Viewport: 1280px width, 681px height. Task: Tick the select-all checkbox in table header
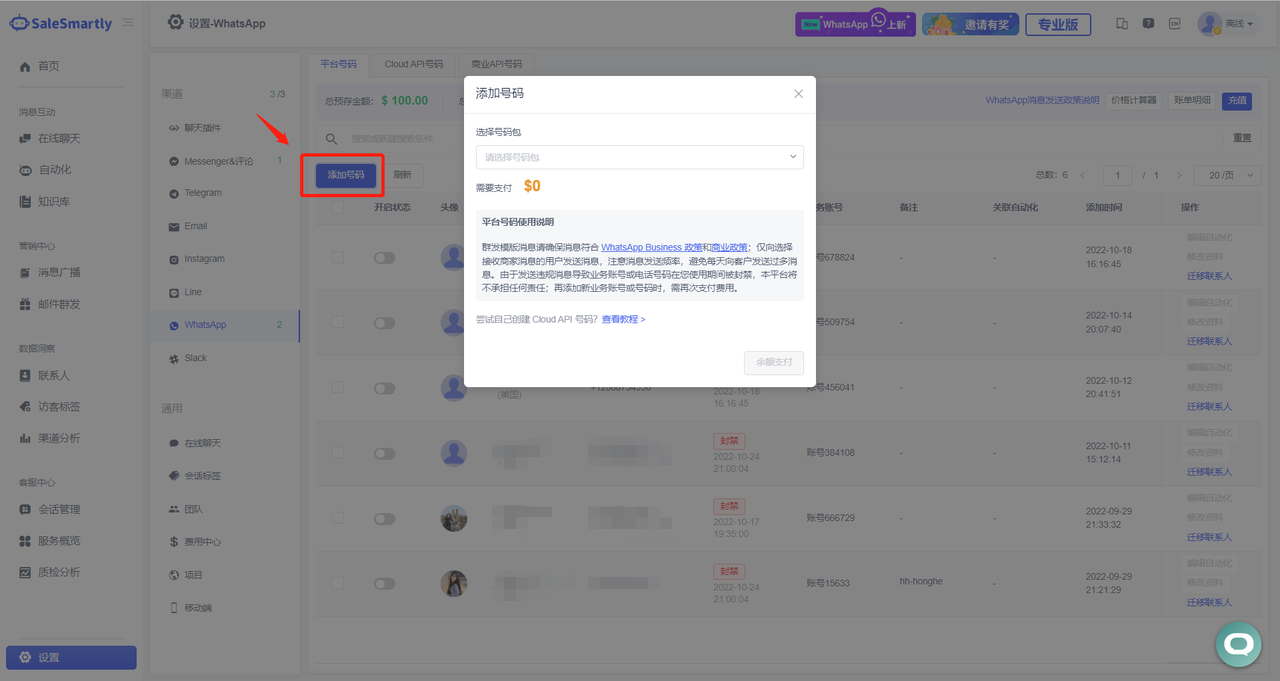tap(338, 208)
